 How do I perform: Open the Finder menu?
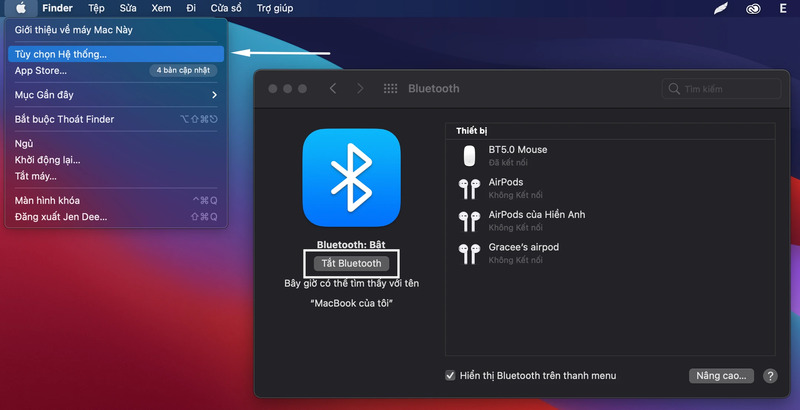(57, 8)
